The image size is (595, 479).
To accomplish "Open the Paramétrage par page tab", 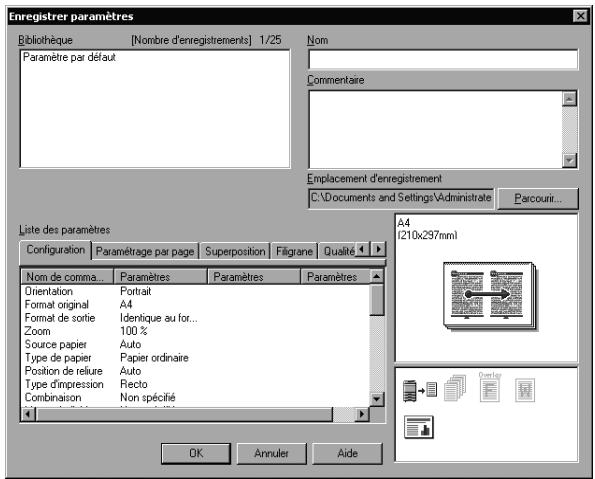I will click(x=145, y=251).
